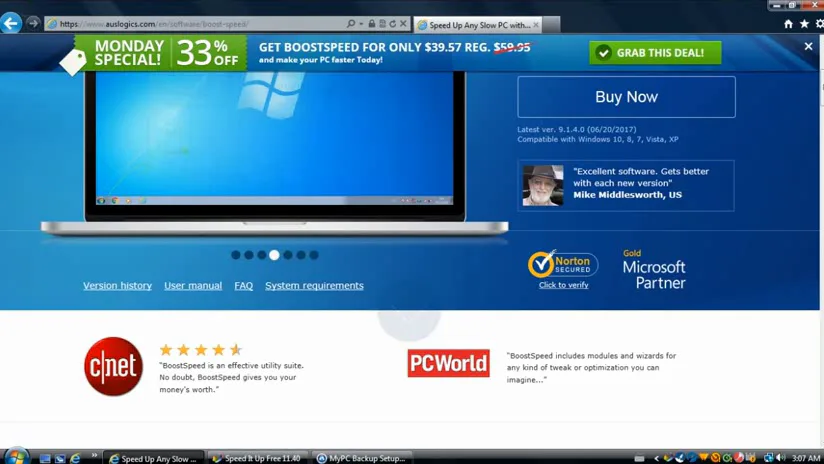The width and height of the screenshot is (824, 464).
Task: Open the FAQ link
Action: (x=243, y=285)
